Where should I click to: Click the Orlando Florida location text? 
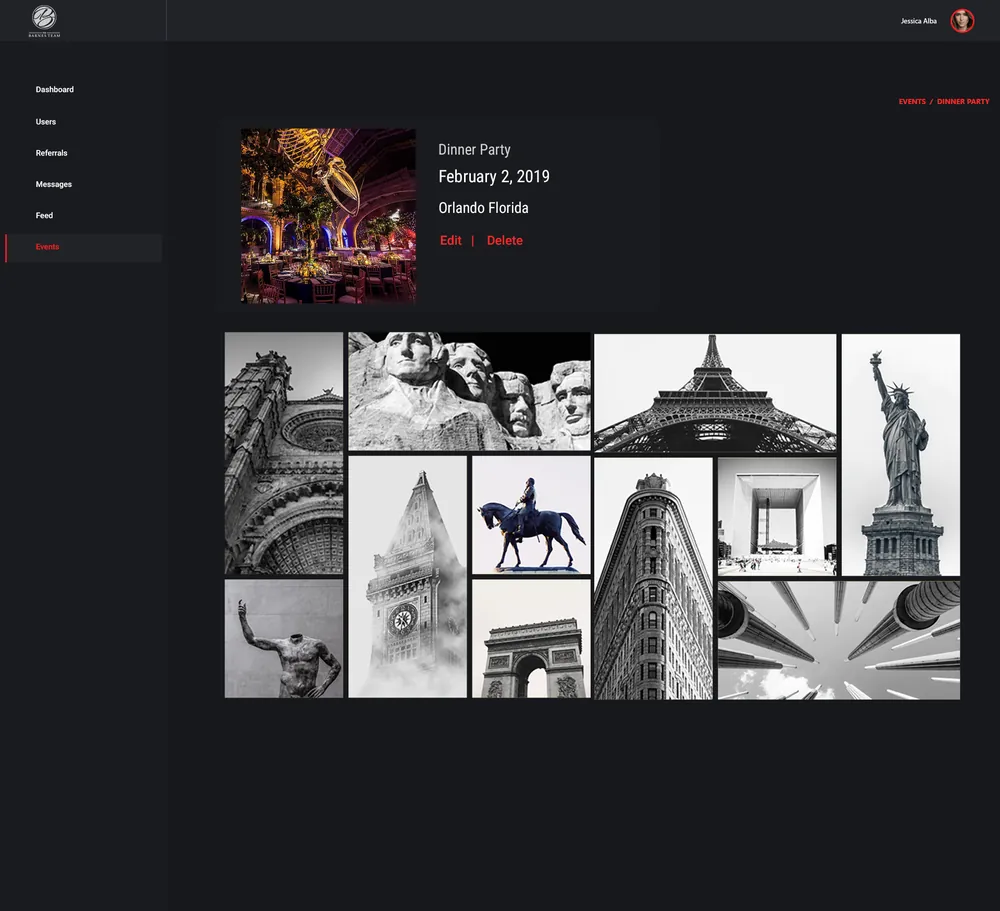point(483,208)
